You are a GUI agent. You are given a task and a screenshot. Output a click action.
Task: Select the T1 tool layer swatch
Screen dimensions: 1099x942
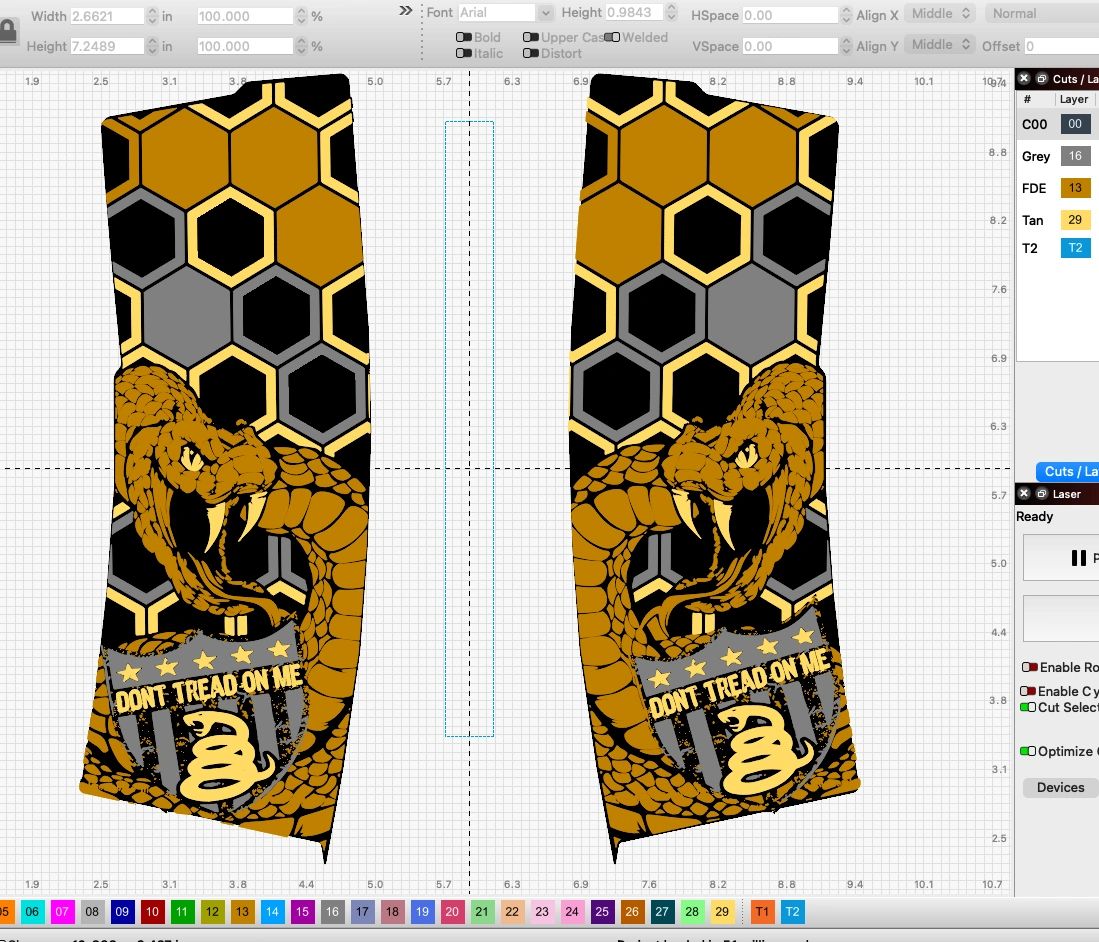763,911
